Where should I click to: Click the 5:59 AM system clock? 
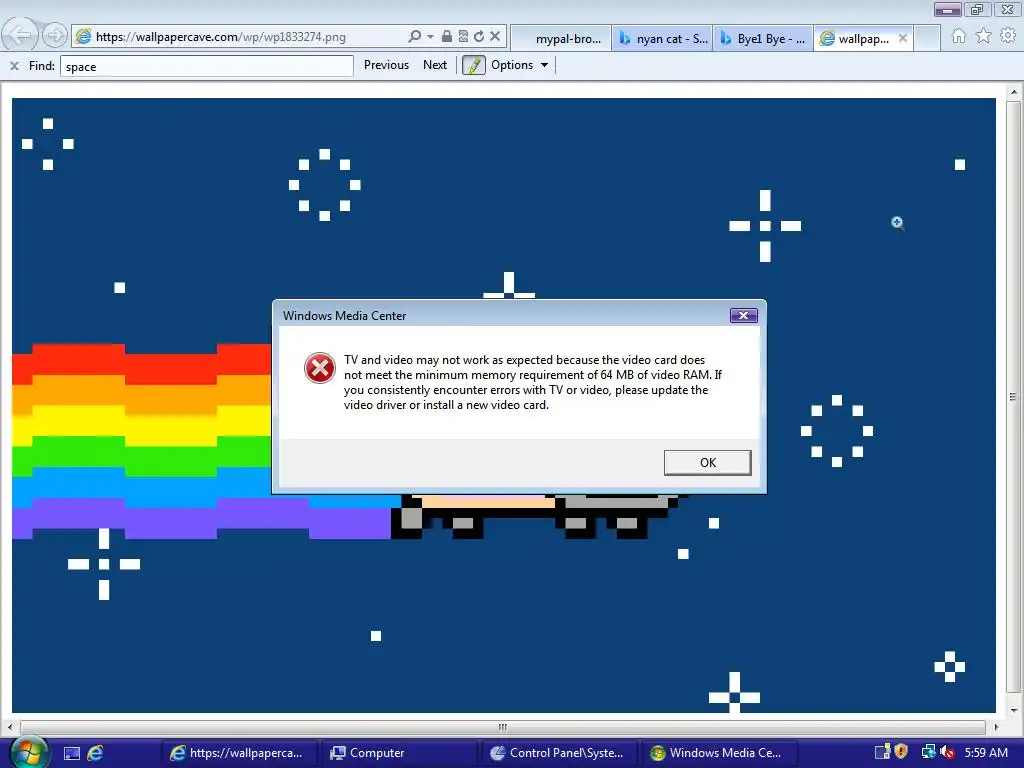point(986,753)
